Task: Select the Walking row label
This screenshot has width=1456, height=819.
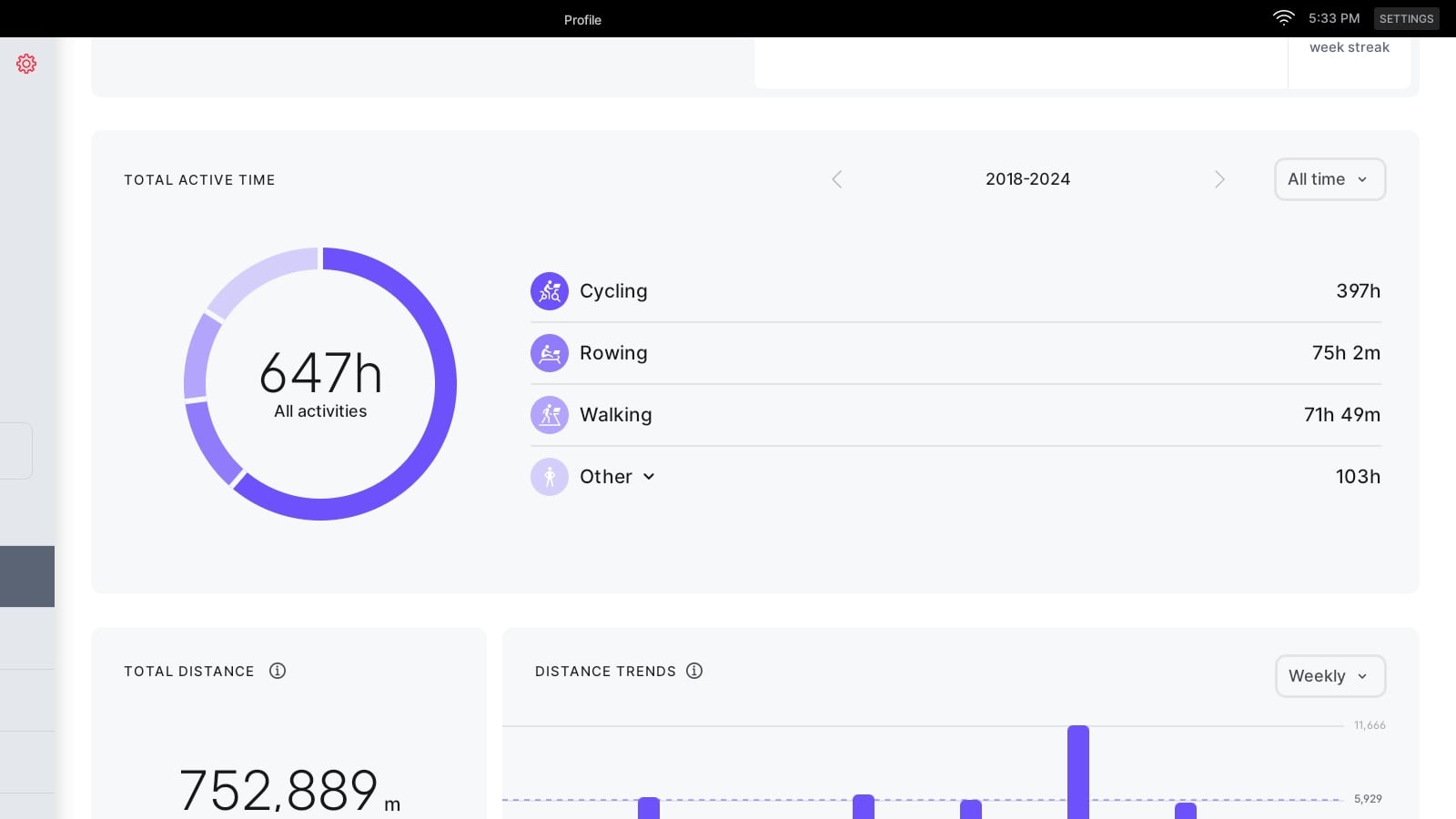Action: pyautogui.click(x=616, y=415)
